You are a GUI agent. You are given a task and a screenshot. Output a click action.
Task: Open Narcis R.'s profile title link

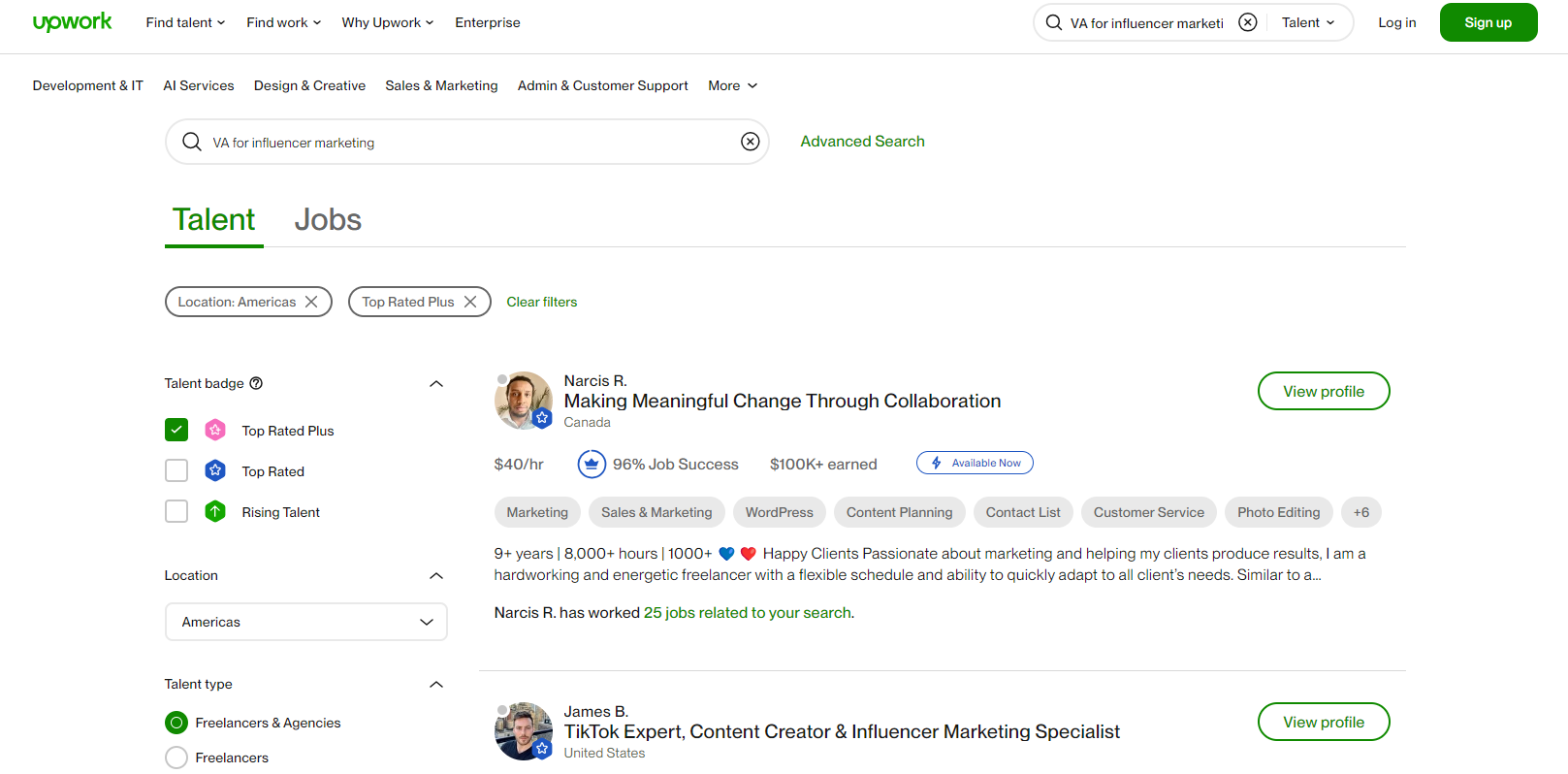[x=783, y=401]
